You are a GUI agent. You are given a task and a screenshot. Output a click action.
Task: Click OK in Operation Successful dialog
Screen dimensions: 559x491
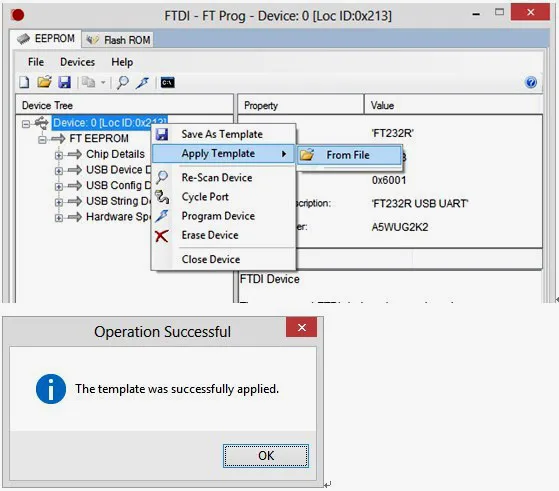point(266,456)
